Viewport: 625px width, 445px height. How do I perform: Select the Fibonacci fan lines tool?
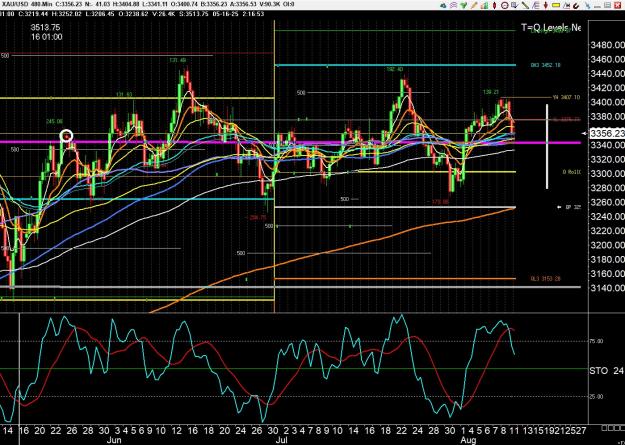[x=535, y=5]
